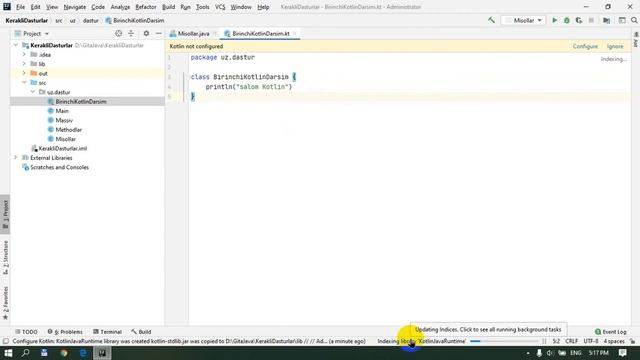
Task: Open Project panel gear settings
Action: tap(146, 33)
